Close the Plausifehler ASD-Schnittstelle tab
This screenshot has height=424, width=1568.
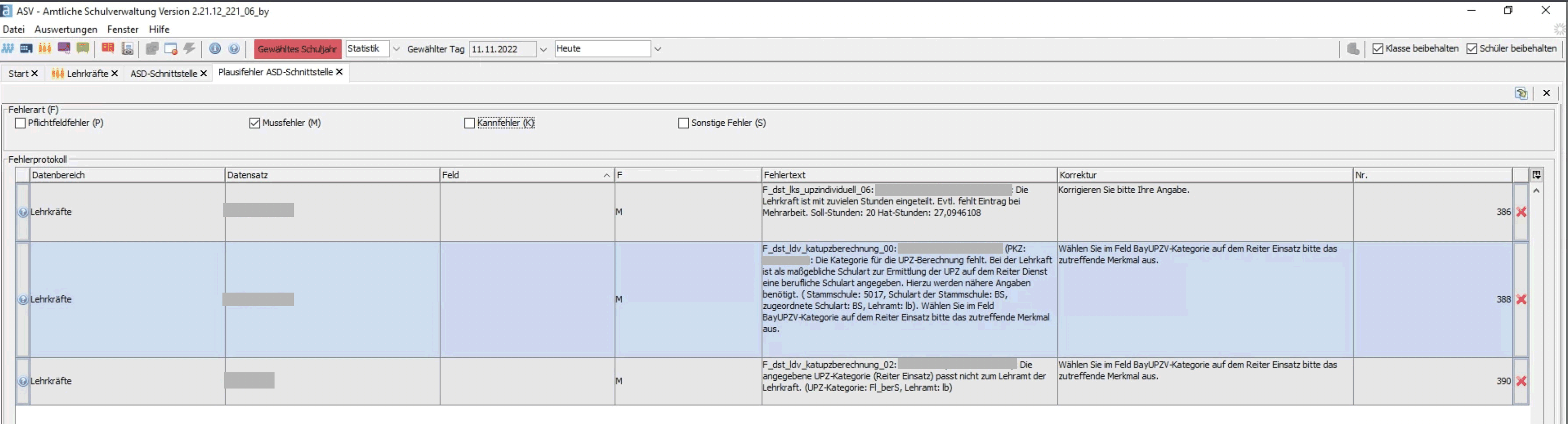click(340, 72)
